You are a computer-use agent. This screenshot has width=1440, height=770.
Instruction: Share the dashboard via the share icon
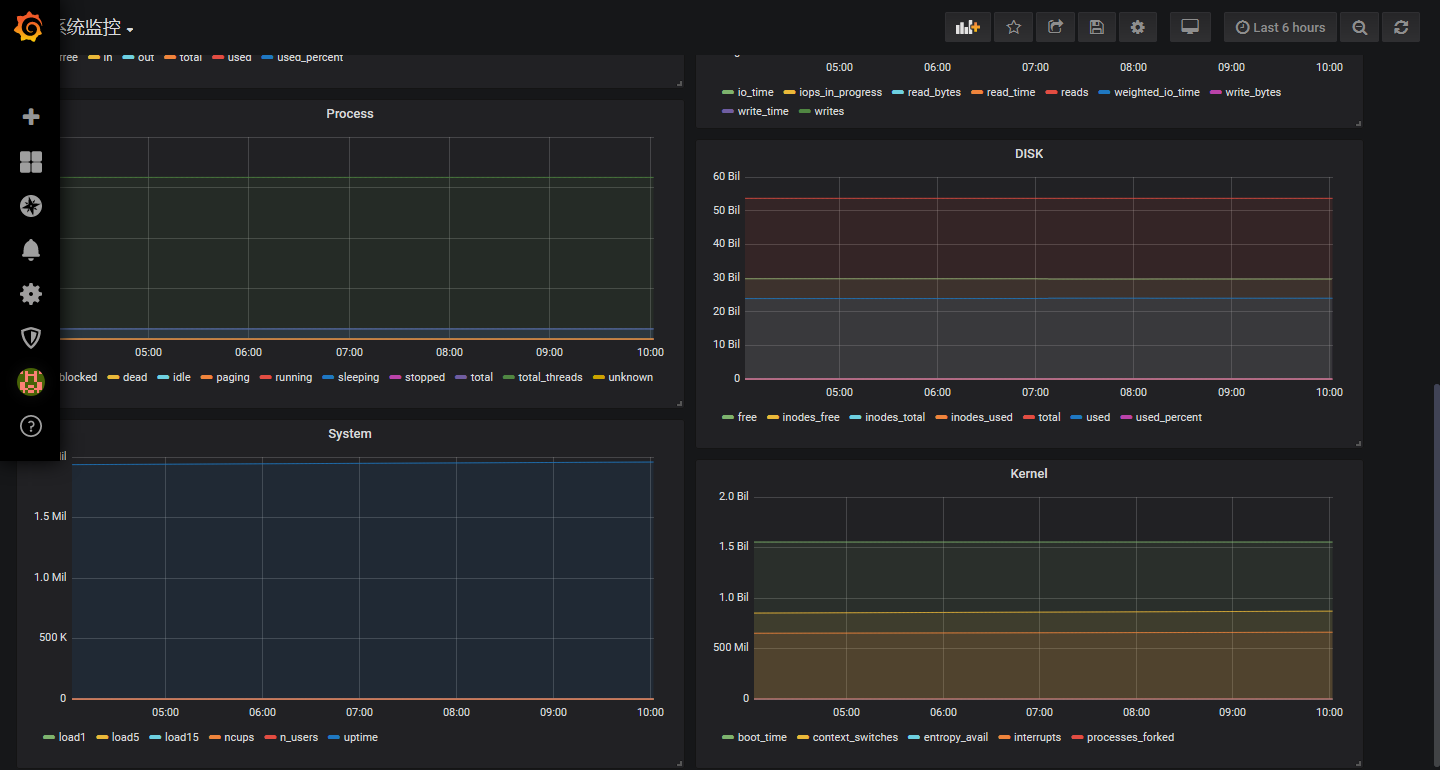click(x=1055, y=27)
